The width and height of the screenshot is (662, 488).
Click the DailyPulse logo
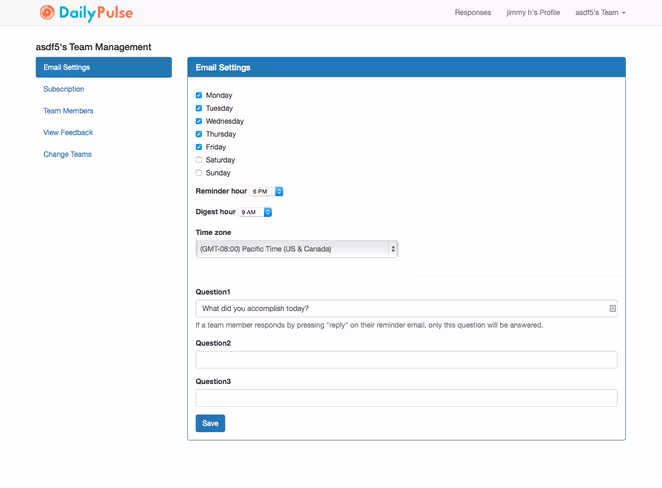[x=87, y=13]
